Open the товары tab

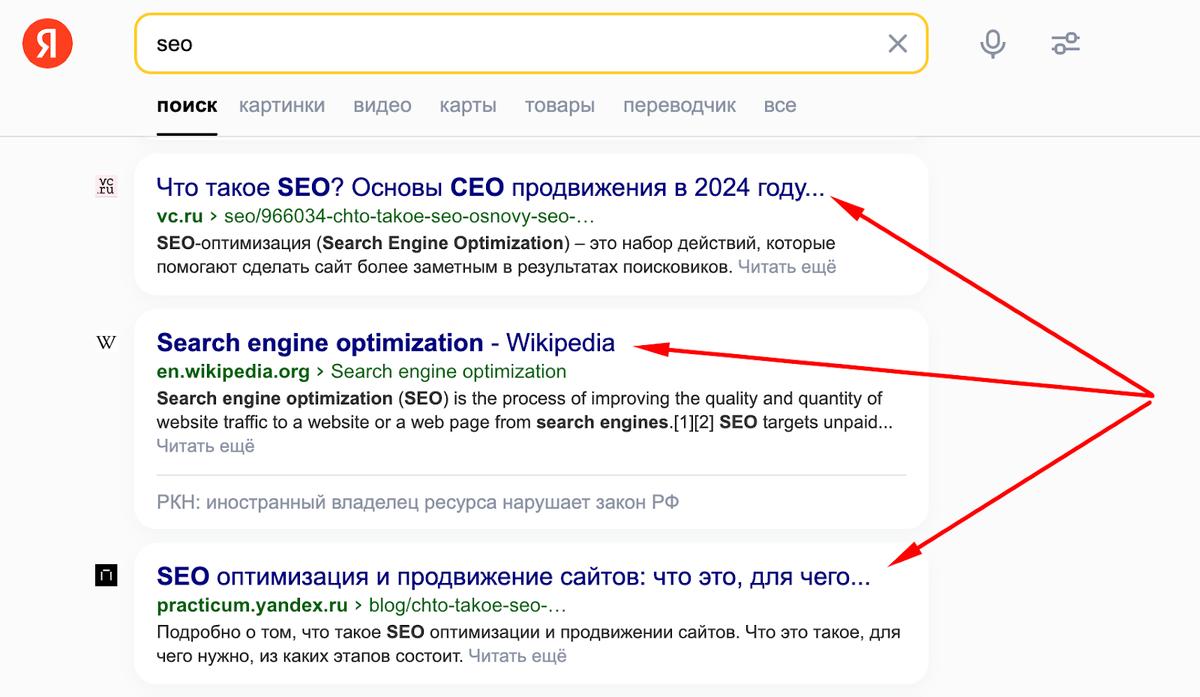point(560,105)
